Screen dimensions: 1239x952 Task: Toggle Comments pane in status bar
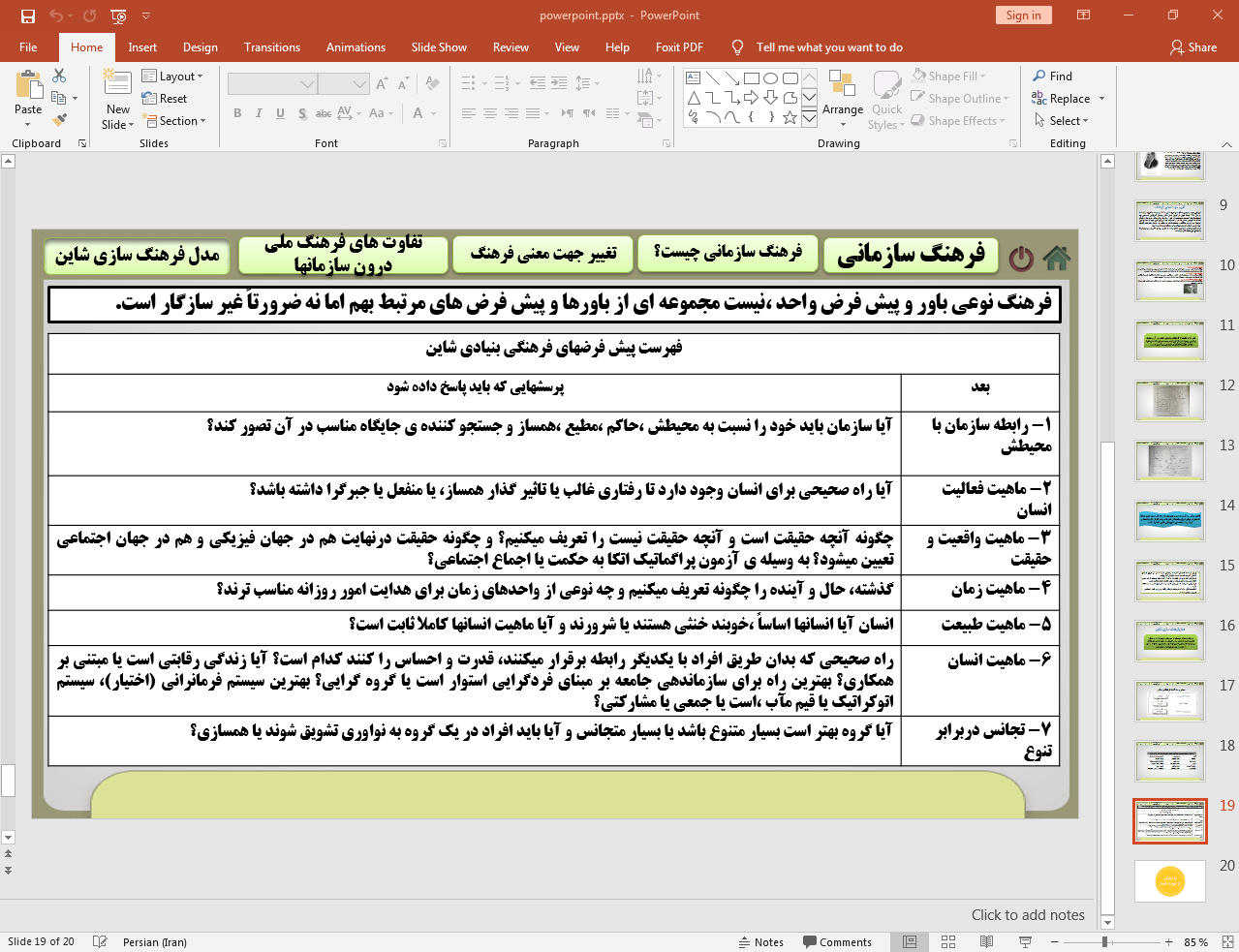tap(837, 942)
